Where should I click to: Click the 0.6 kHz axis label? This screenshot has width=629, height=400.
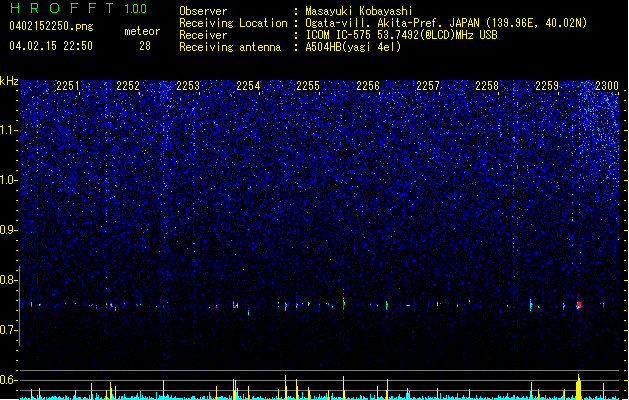point(9,380)
